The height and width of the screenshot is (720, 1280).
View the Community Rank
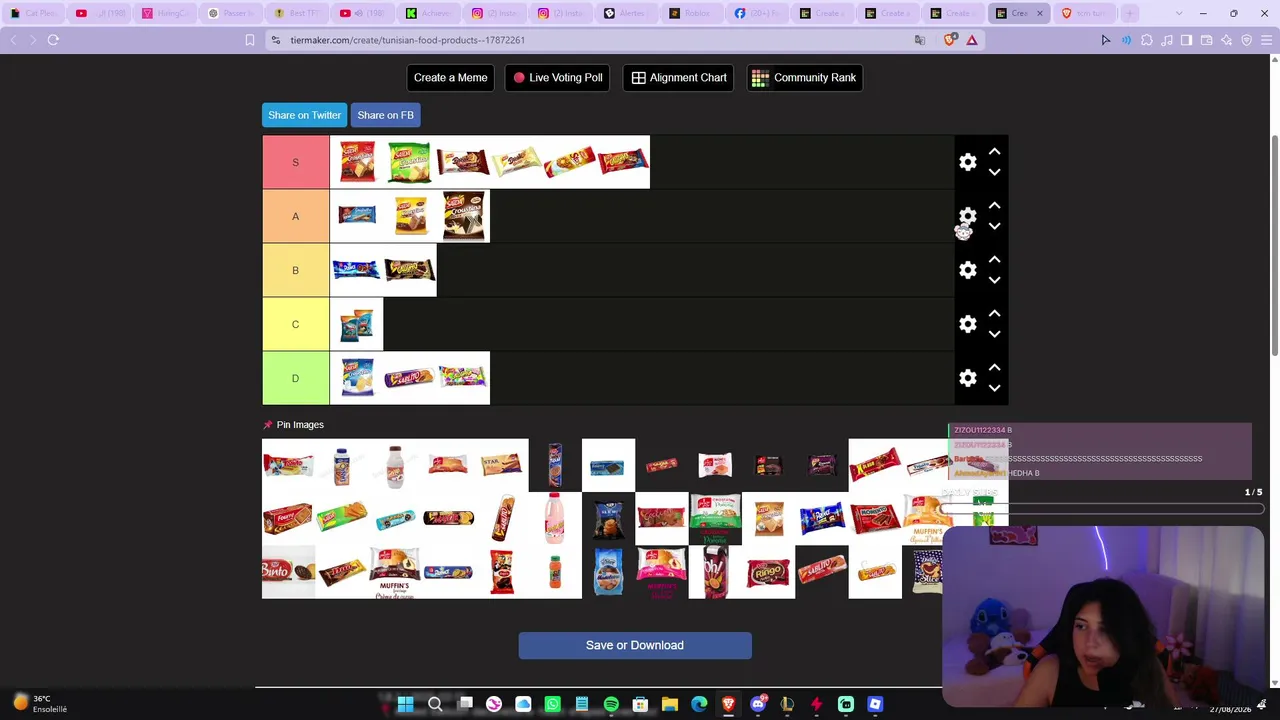[x=805, y=78]
